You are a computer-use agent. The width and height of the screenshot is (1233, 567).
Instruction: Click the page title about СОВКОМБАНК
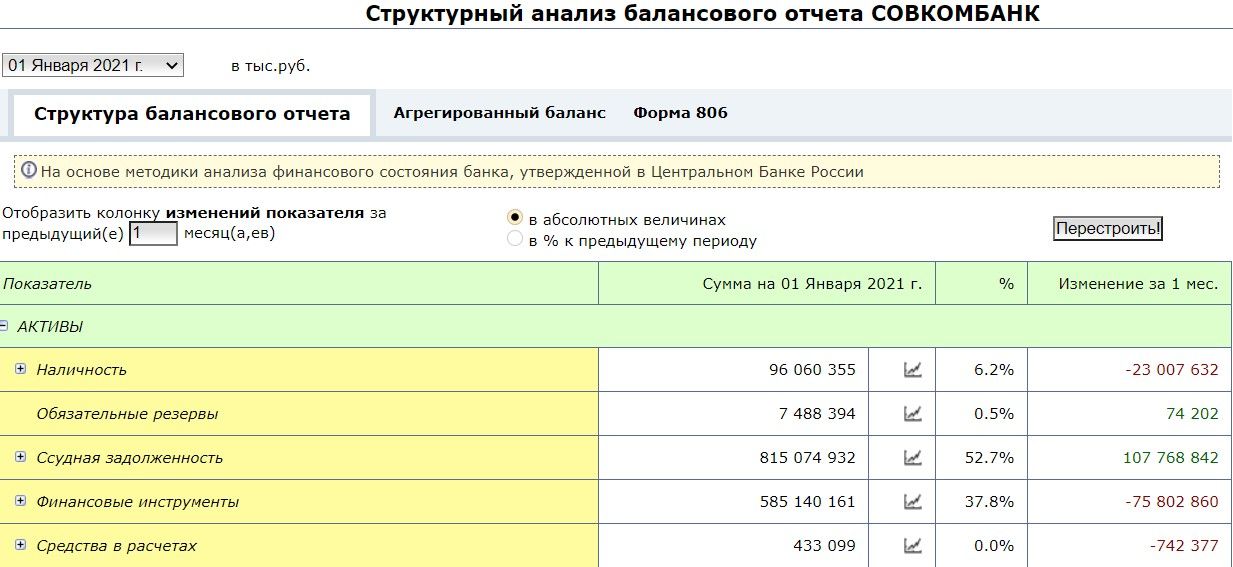pos(703,14)
